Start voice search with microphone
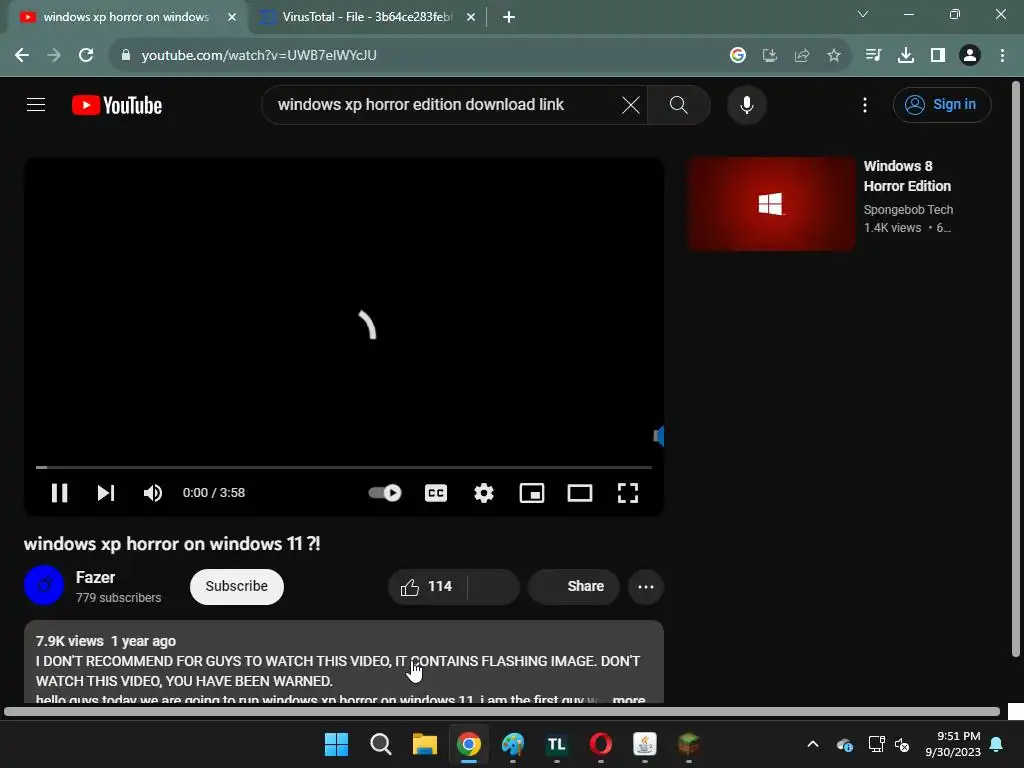The image size is (1024, 768). (x=746, y=104)
